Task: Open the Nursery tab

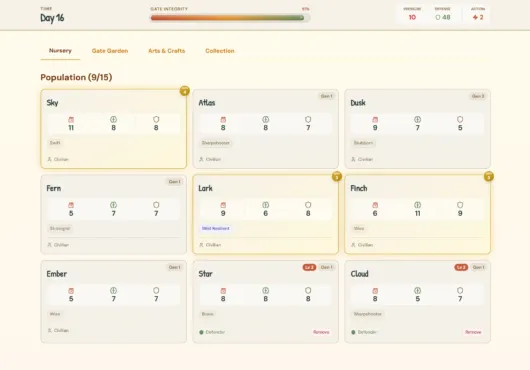Action: (60, 51)
